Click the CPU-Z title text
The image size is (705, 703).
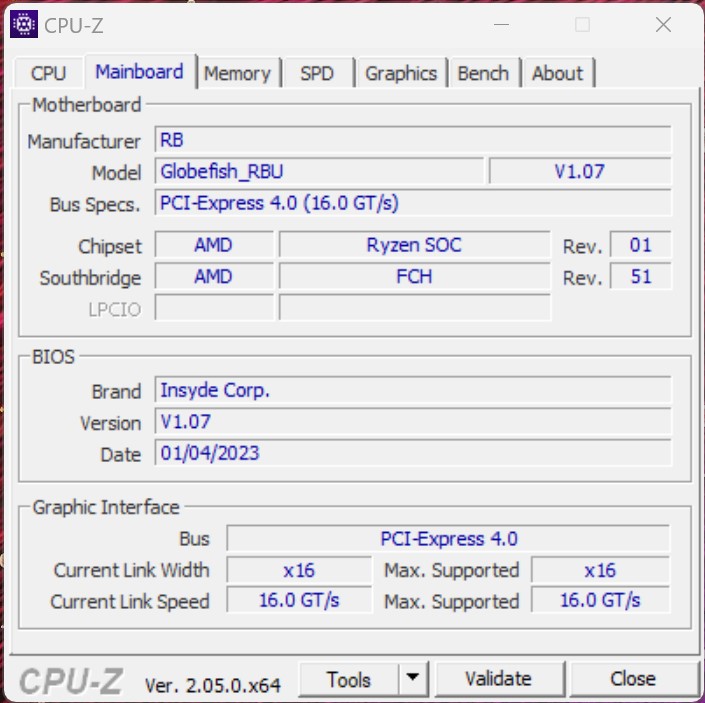click(74, 26)
